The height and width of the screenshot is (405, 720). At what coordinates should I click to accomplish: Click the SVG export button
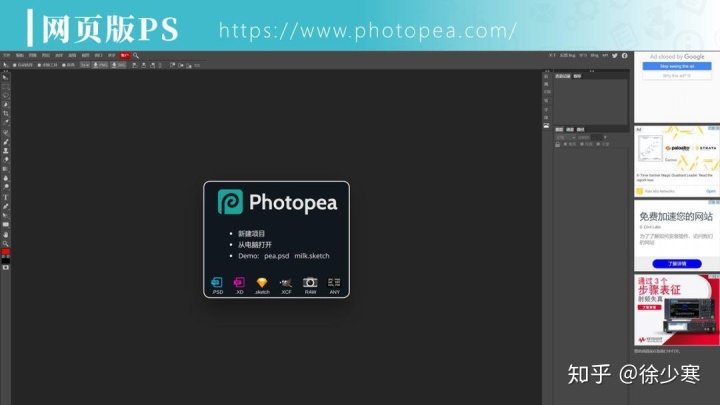click(x=118, y=65)
